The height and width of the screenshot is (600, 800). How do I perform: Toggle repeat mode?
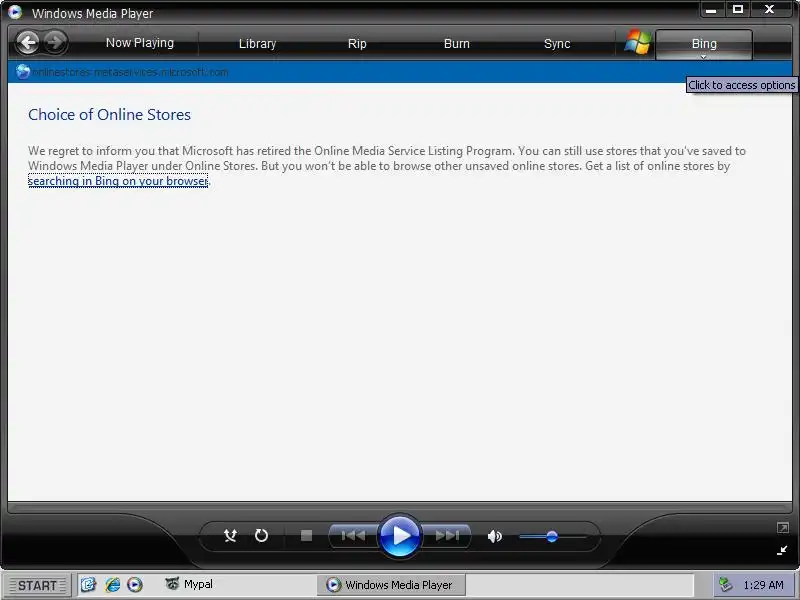click(261, 536)
